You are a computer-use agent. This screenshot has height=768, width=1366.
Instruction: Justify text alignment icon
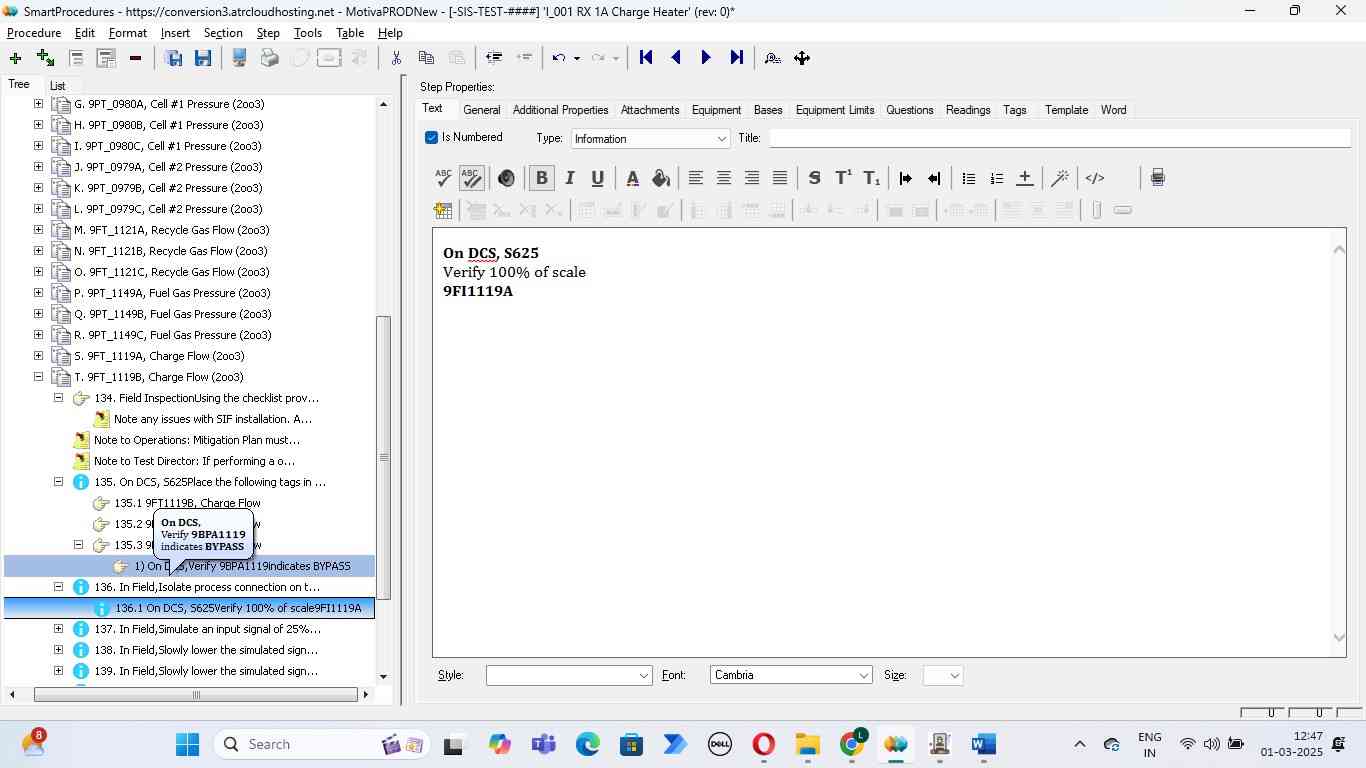780,178
